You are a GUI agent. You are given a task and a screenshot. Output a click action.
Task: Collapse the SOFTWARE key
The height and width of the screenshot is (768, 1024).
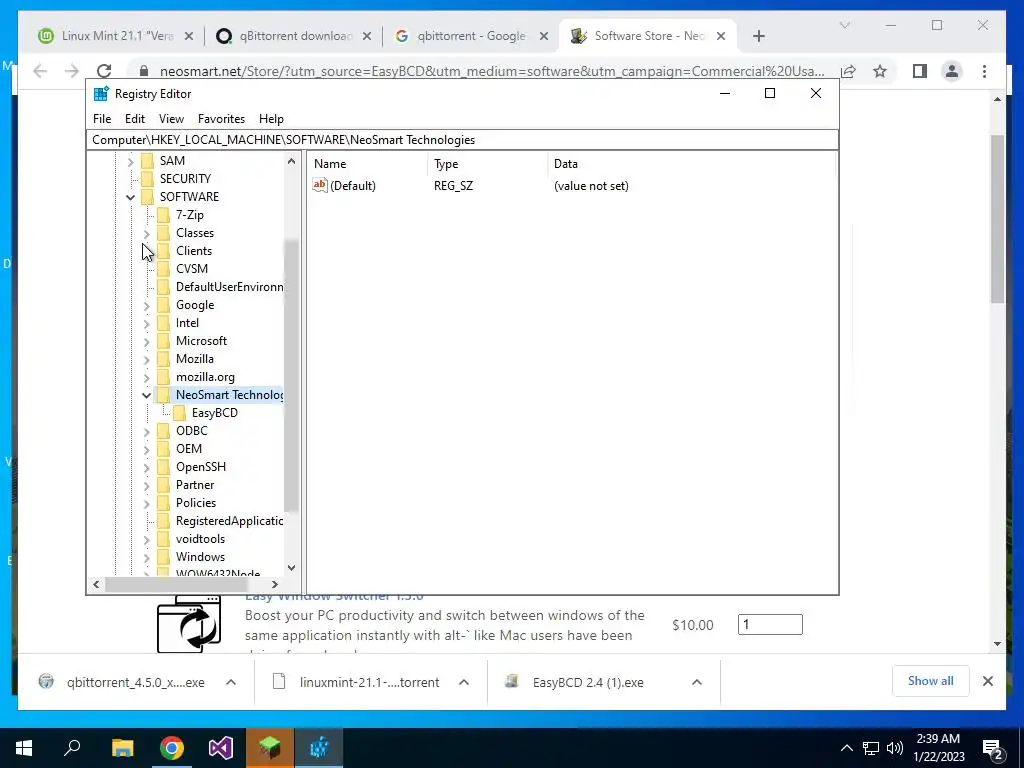[130, 197]
